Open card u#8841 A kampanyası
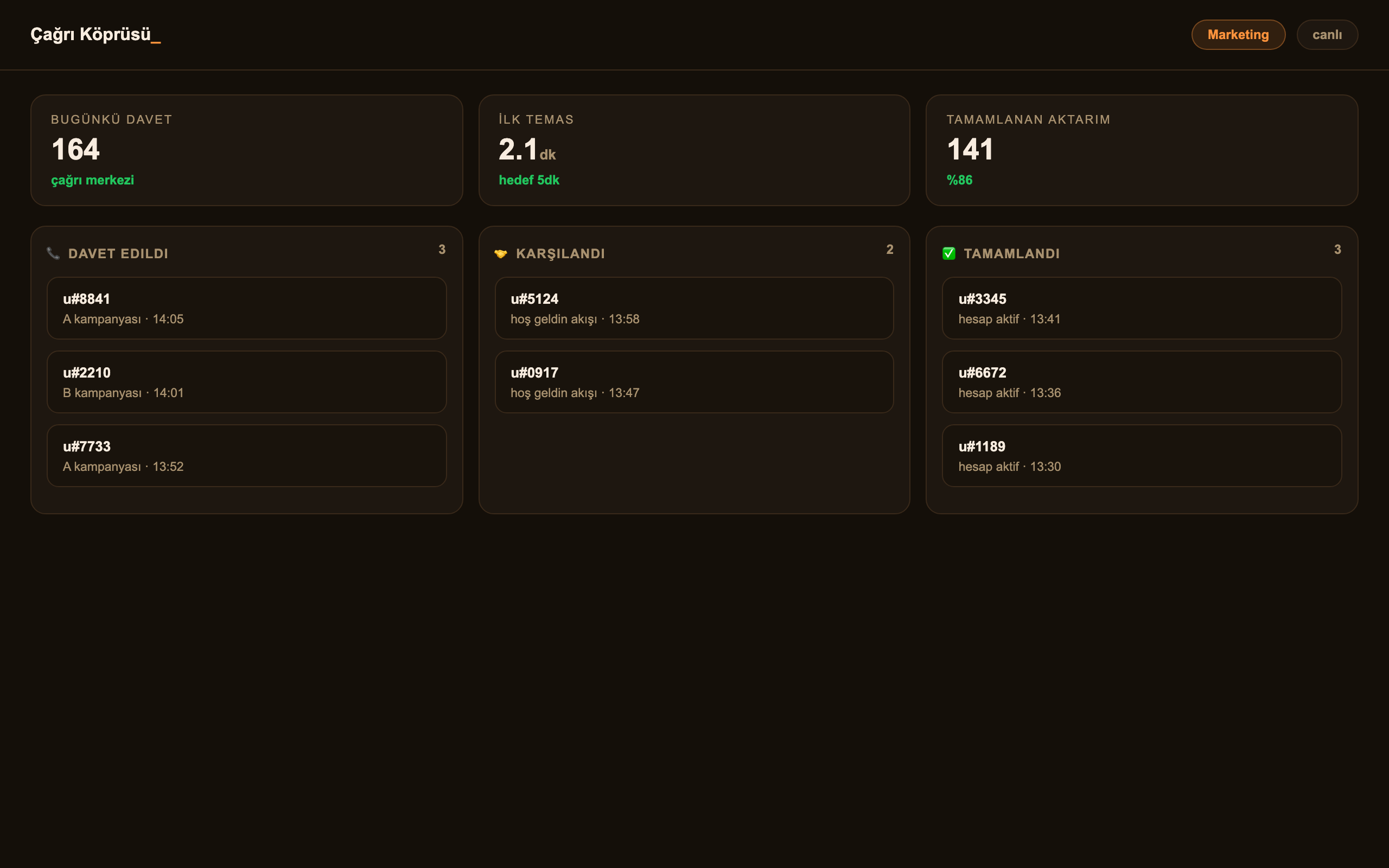The image size is (1389, 868). [x=247, y=308]
